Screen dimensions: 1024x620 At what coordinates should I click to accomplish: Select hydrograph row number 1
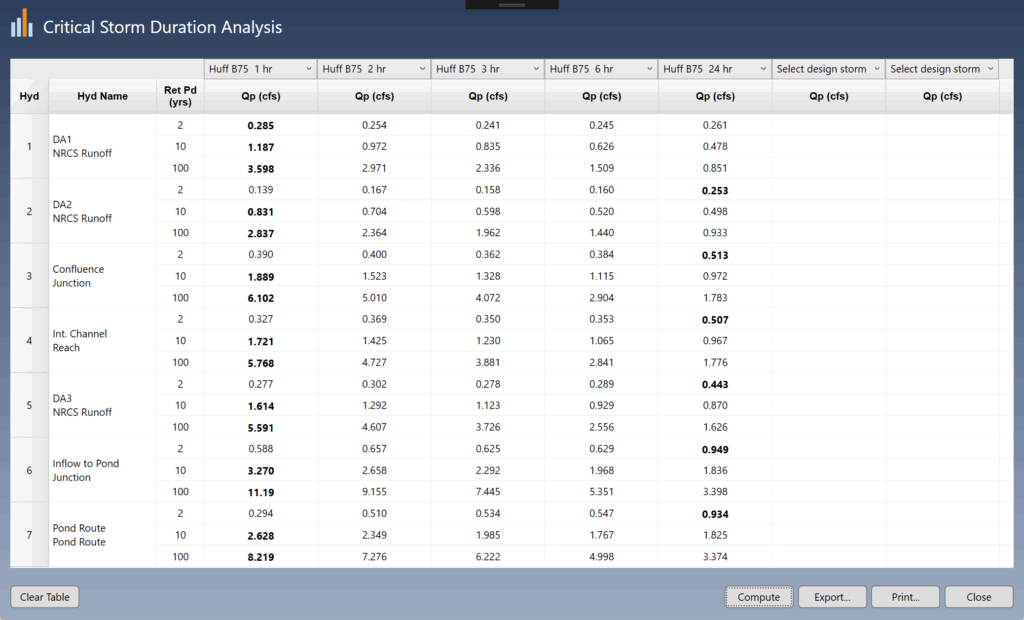[x=29, y=146]
